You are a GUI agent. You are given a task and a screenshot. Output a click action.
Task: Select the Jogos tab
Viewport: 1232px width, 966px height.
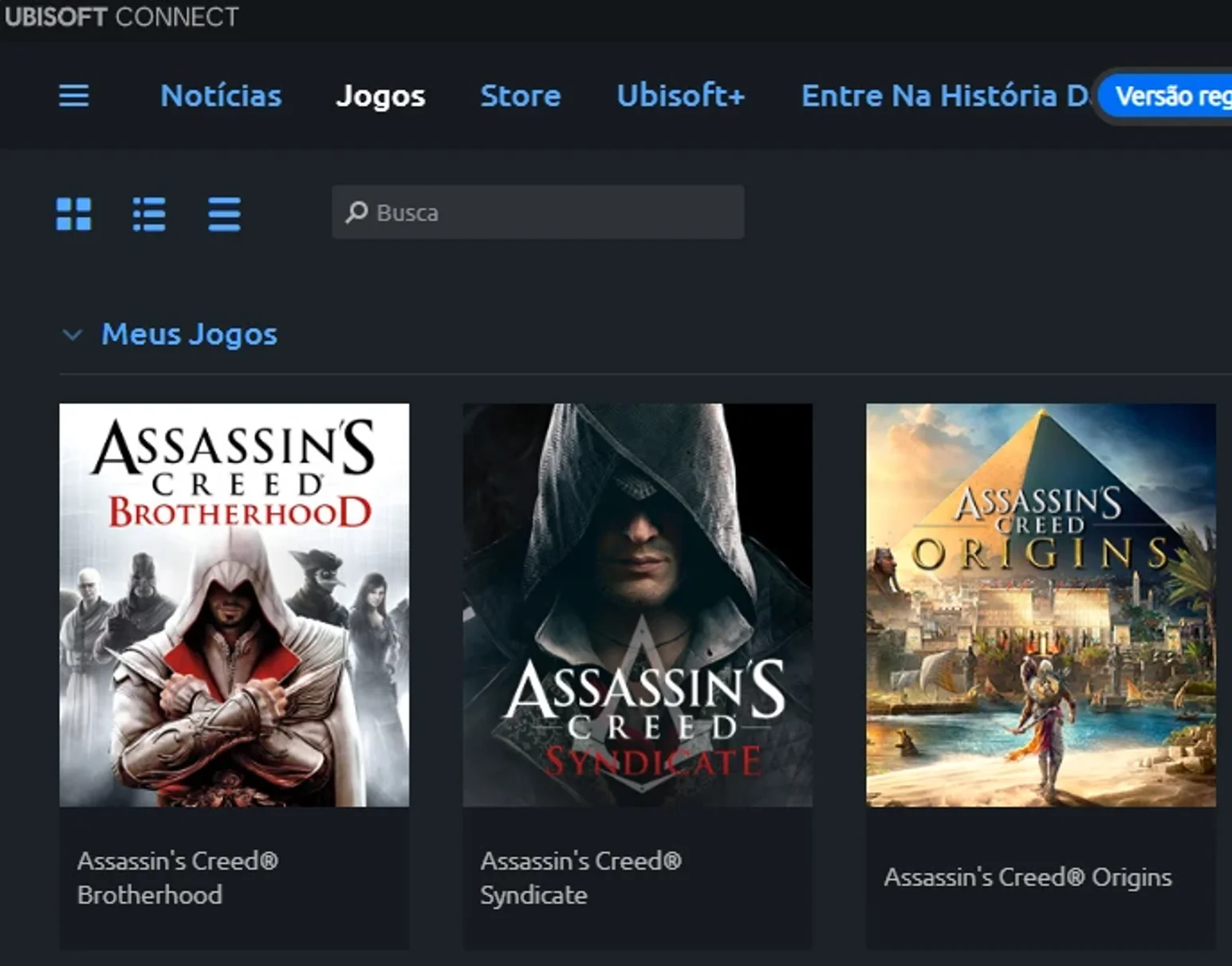click(x=380, y=96)
